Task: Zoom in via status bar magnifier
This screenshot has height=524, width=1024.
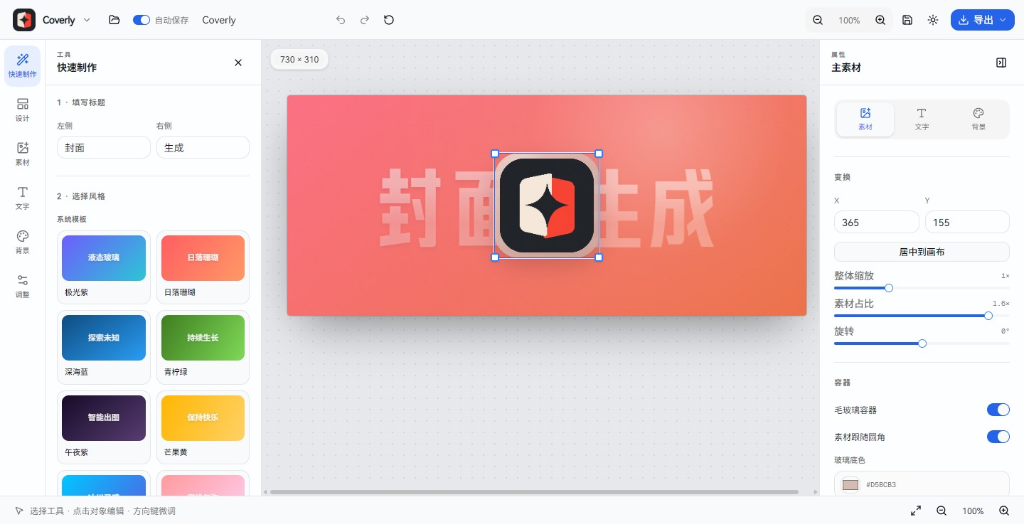Action: (x=1004, y=511)
